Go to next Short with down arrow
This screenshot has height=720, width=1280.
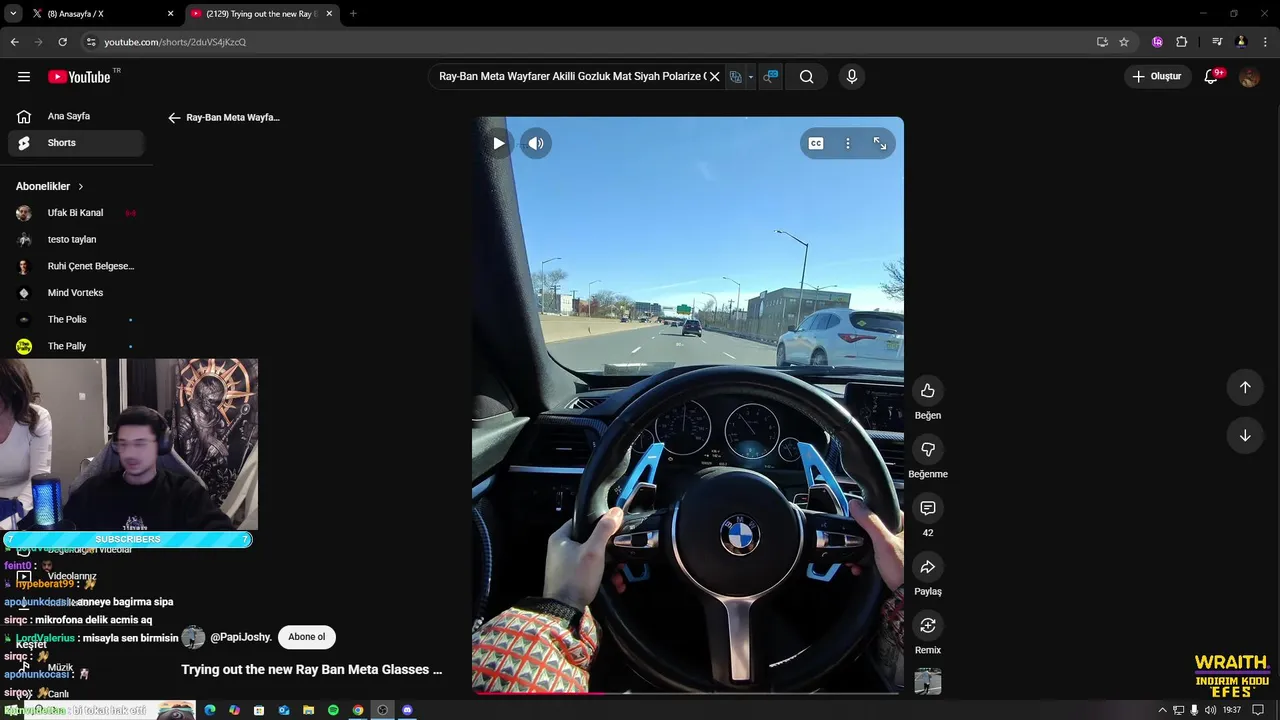point(1245,435)
